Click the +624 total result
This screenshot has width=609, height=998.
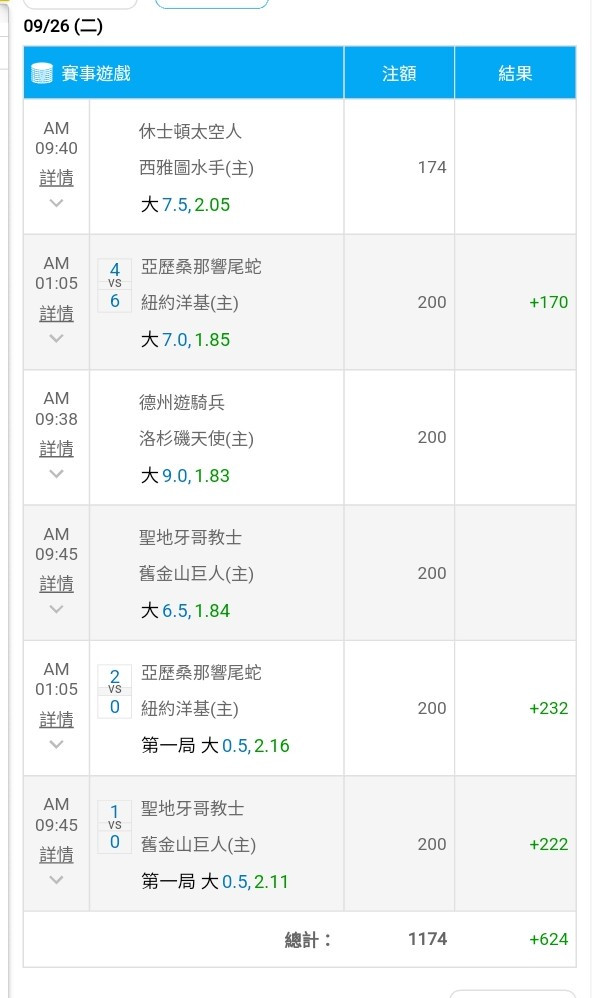click(549, 939)
